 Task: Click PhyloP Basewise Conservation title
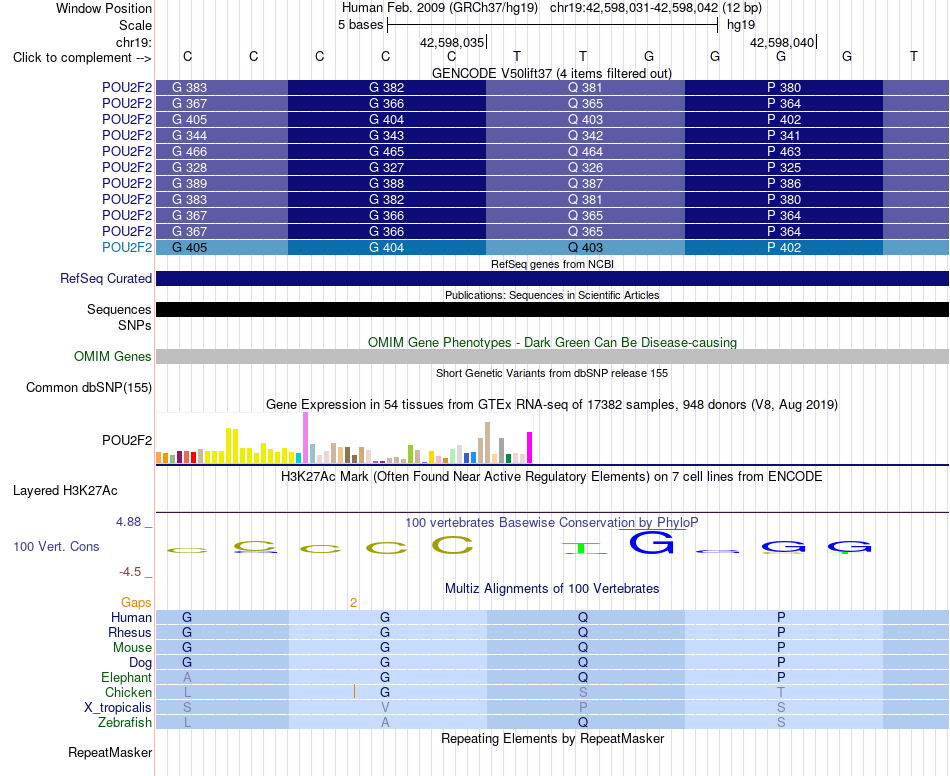pos(552,522)
